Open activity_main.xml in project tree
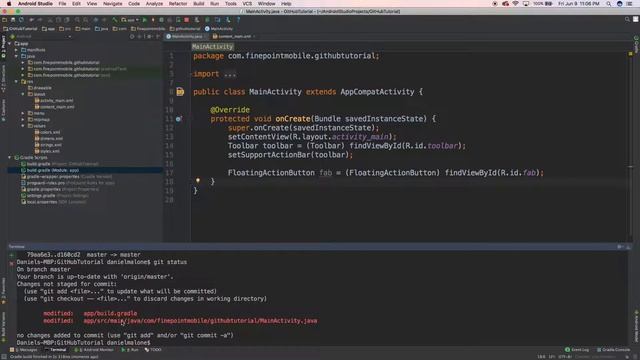 click(x=54, y=100)
